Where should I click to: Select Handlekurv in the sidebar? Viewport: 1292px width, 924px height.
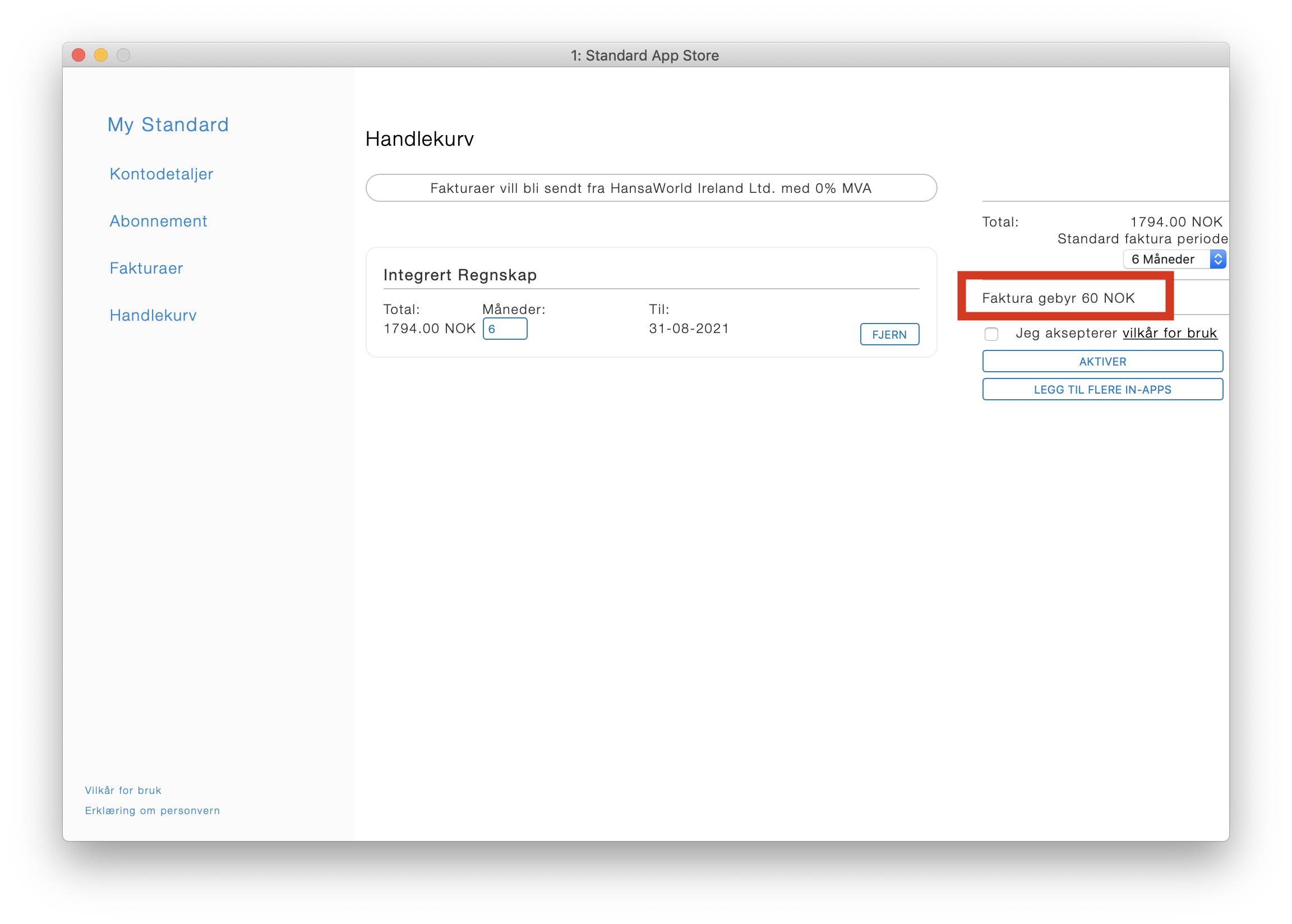pyautogui.click(x=153, y=315)
